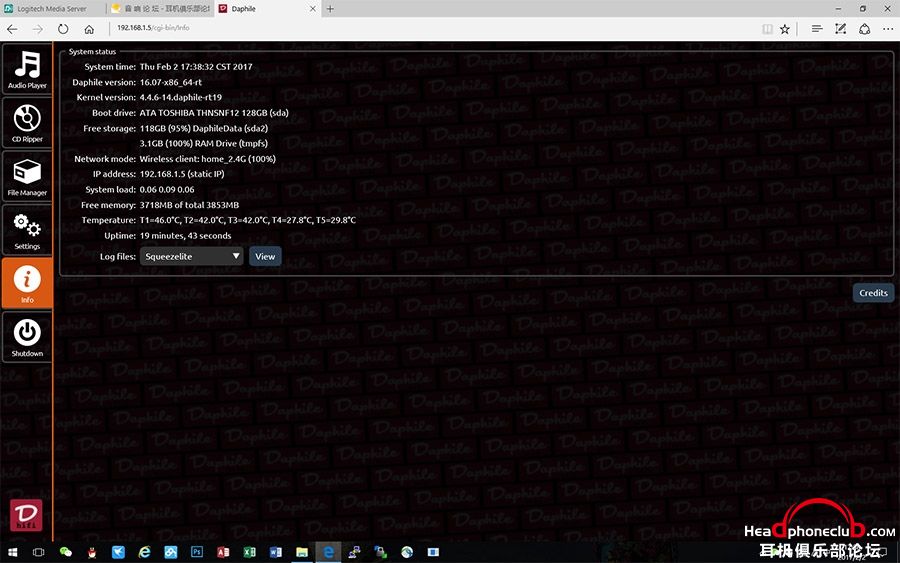Switch to Logitech Media Server tab
900x563 pixels.
pyautogui.click(x=52, y=9)
